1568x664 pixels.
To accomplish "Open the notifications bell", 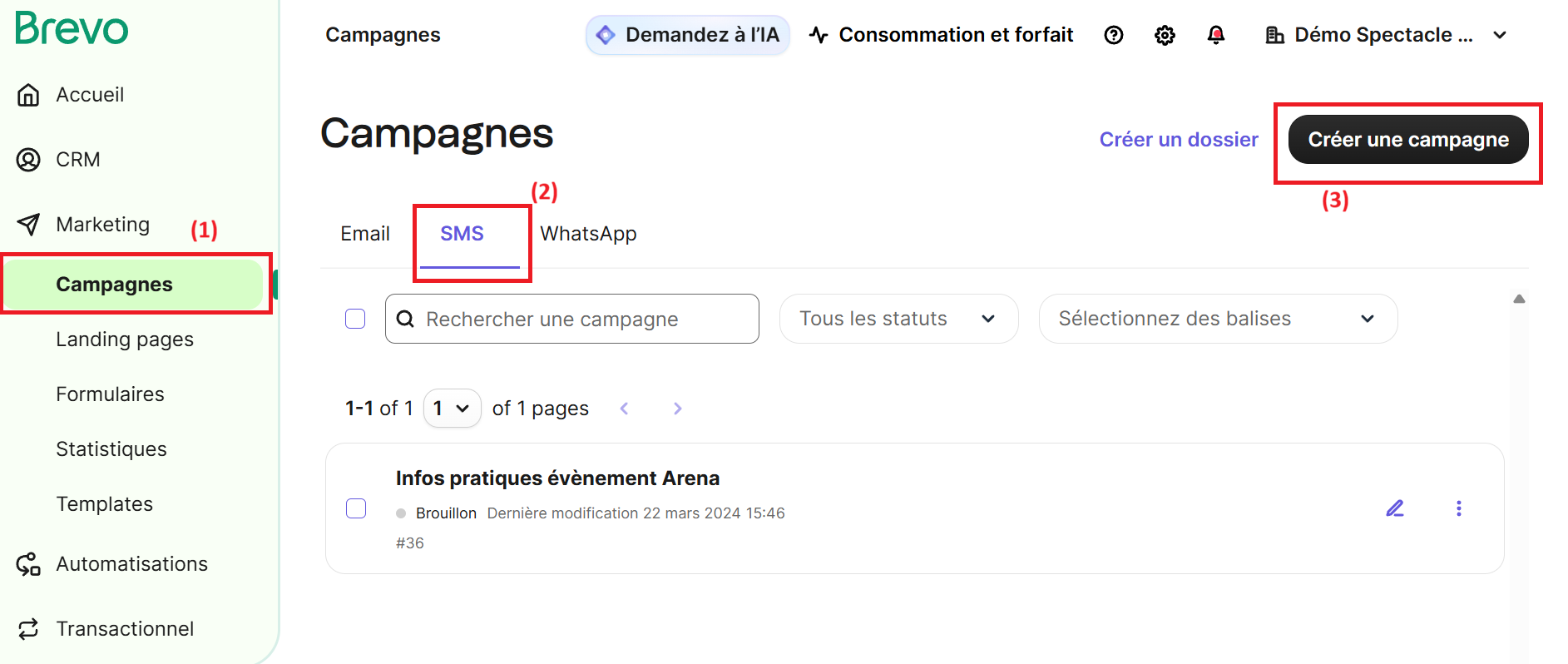I will (1215, 35).
